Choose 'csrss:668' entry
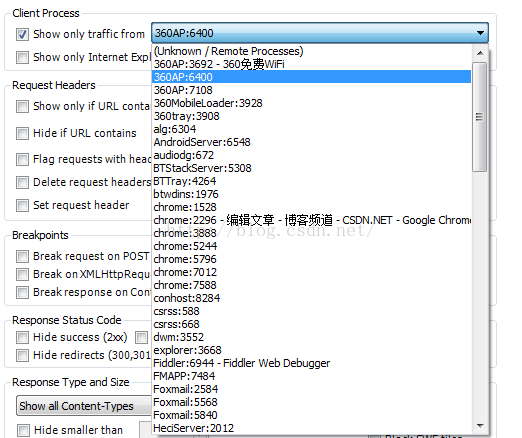Image resolution: width=522 pixels, height=438 pixels. pyautogui.click(x=312, y=324)
